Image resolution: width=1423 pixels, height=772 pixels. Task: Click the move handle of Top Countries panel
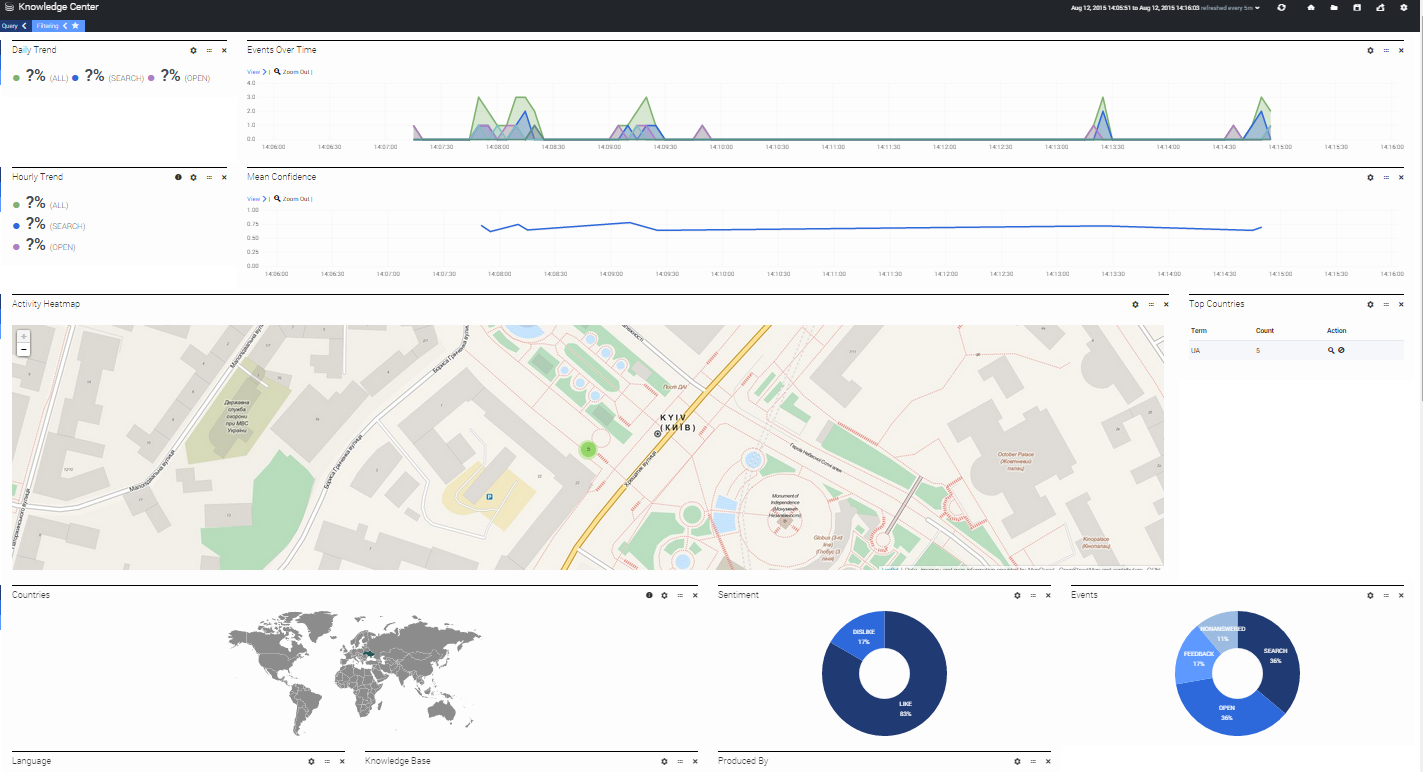pyautogui.click(x=1386, y=304)
